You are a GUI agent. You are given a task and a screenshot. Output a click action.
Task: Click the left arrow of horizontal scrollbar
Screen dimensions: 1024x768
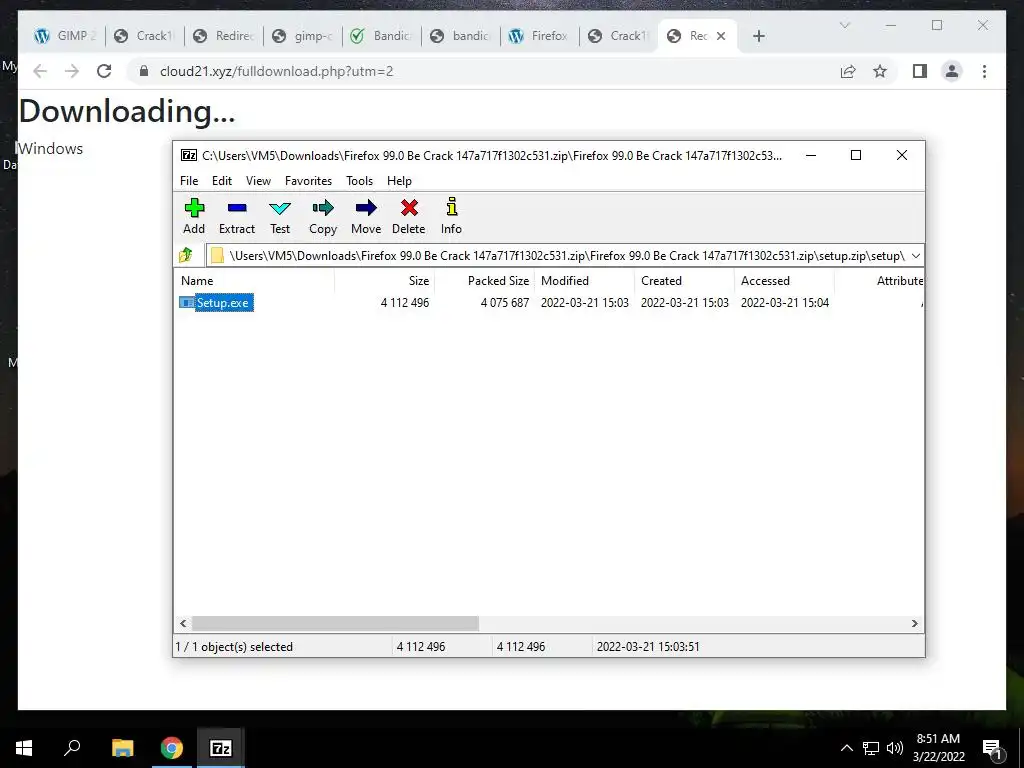[184, 624]
